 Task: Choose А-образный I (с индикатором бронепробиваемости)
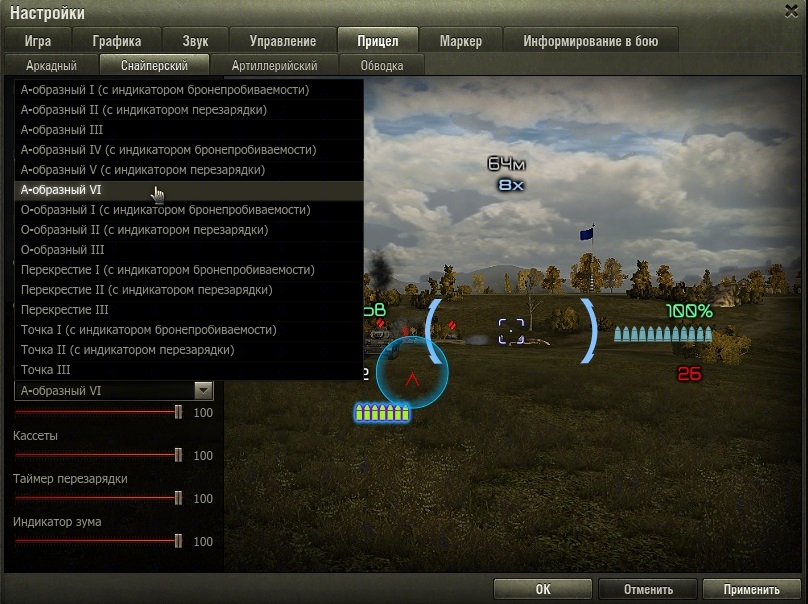pos(189,90)
